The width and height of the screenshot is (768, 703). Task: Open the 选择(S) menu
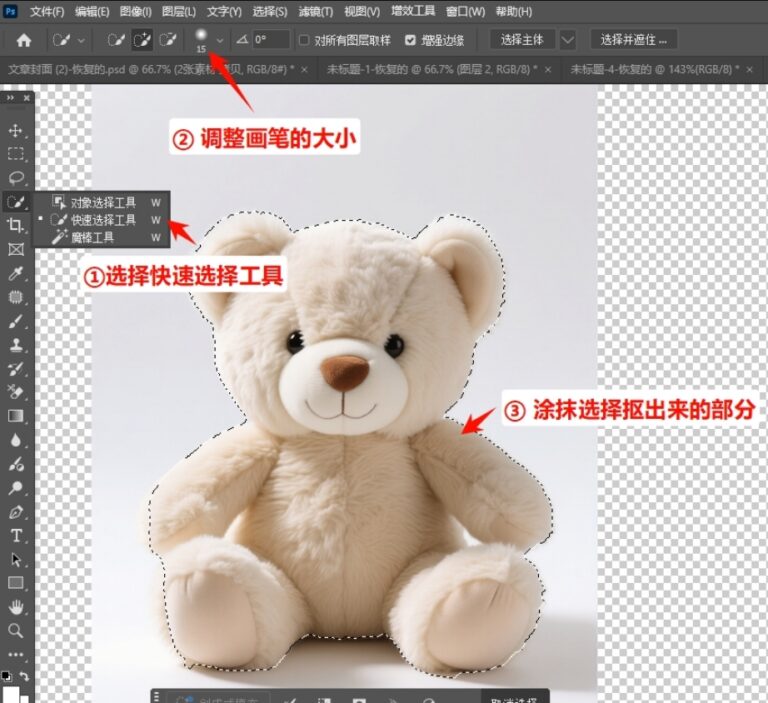pyautogui.click(x=270, y=11)
